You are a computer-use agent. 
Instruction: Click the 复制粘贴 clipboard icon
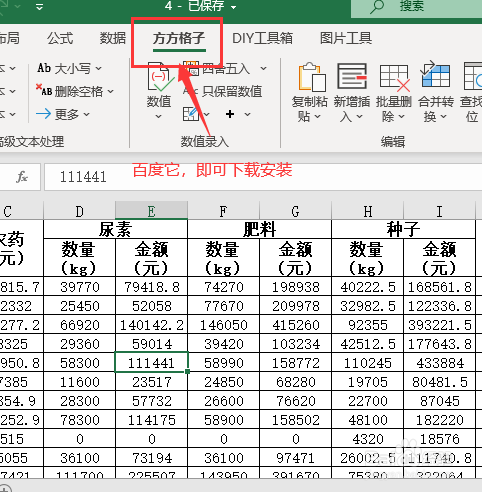[312, 77]
